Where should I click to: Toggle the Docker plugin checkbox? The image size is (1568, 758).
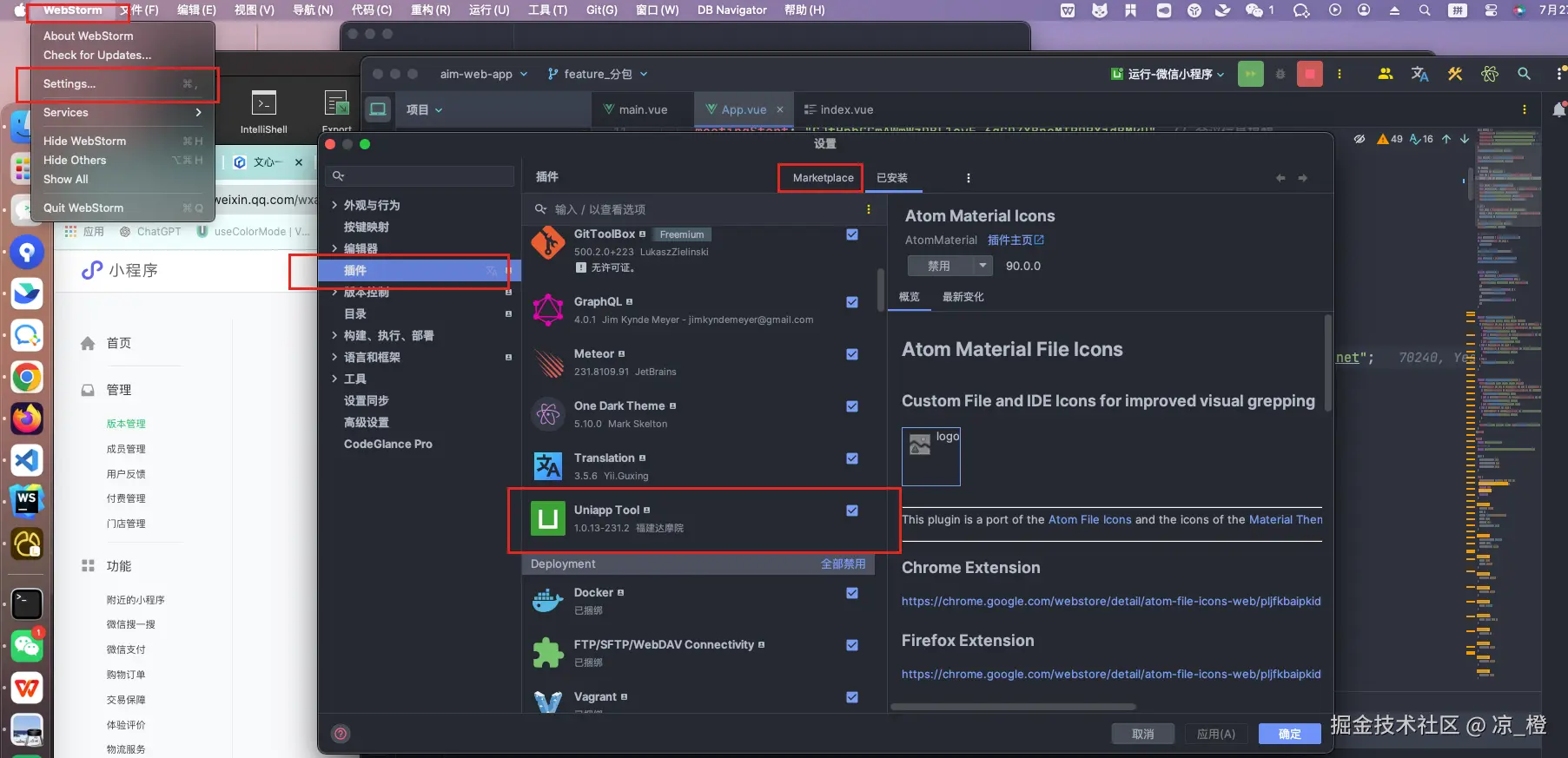tap(852, 593)
